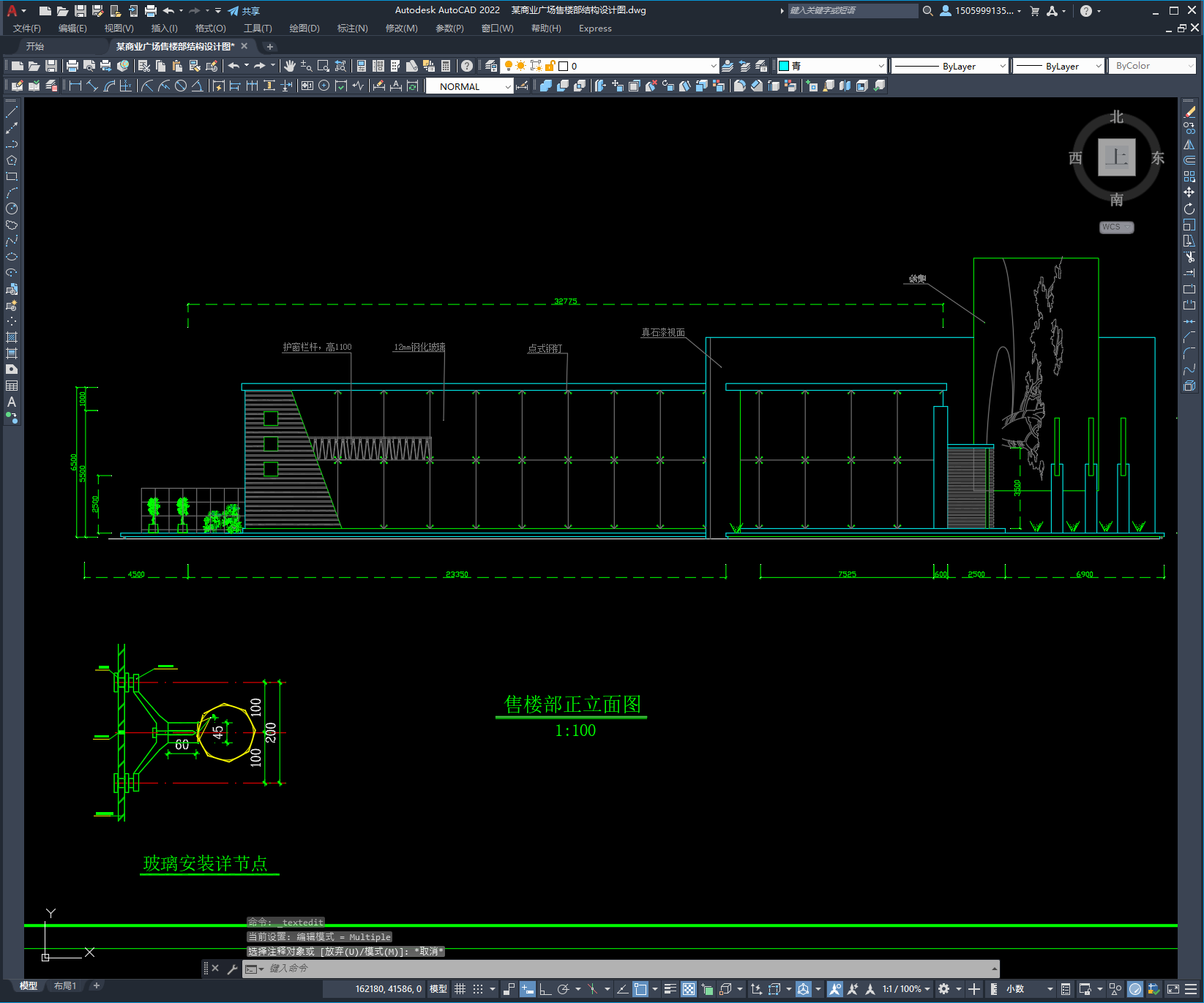Click the Zoom Window icon
Image resolution: width=1204 pixels, height=1003 pixels.
coord(324,66)
